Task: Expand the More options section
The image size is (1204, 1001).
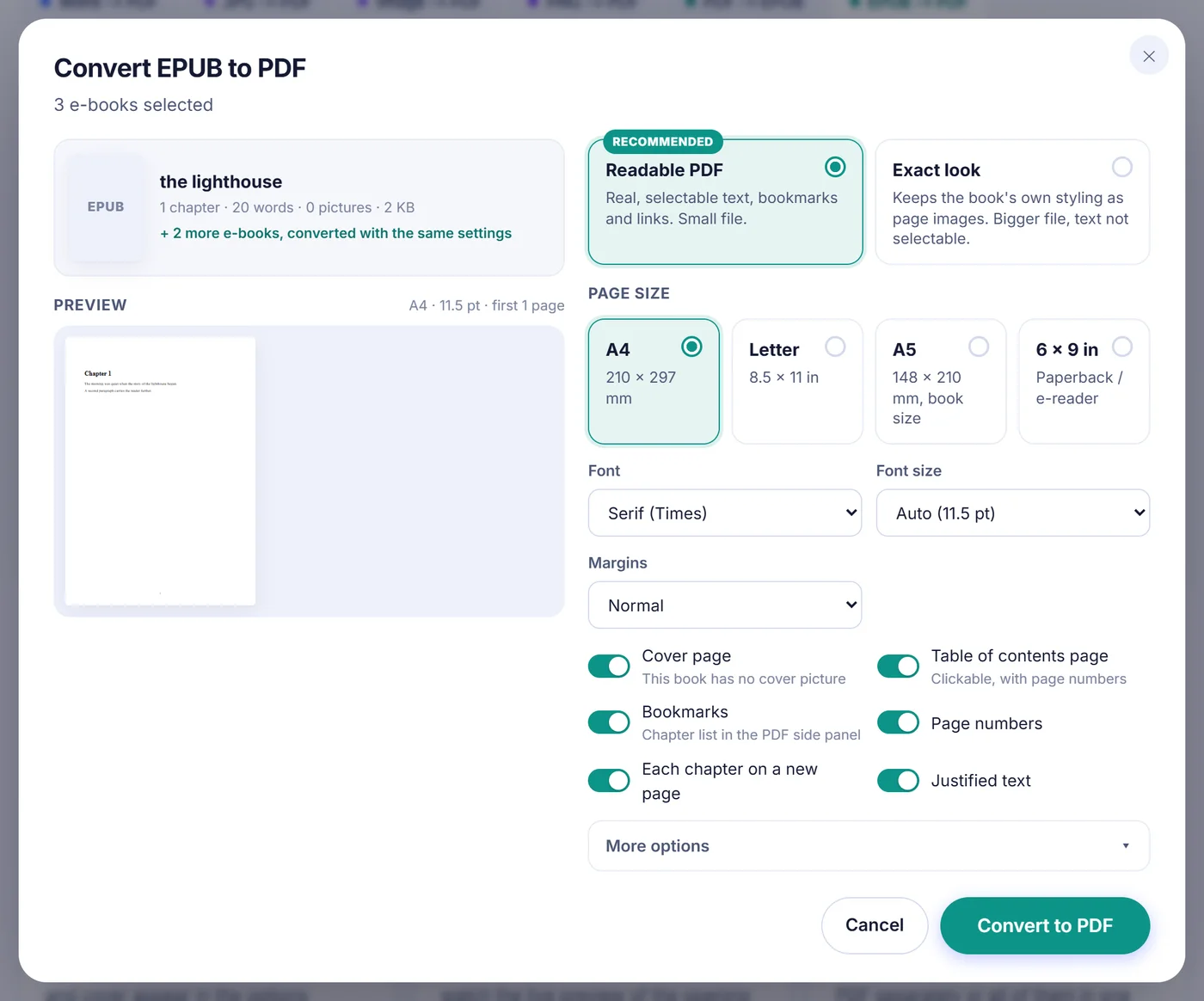Action: (x=869, y=846)
